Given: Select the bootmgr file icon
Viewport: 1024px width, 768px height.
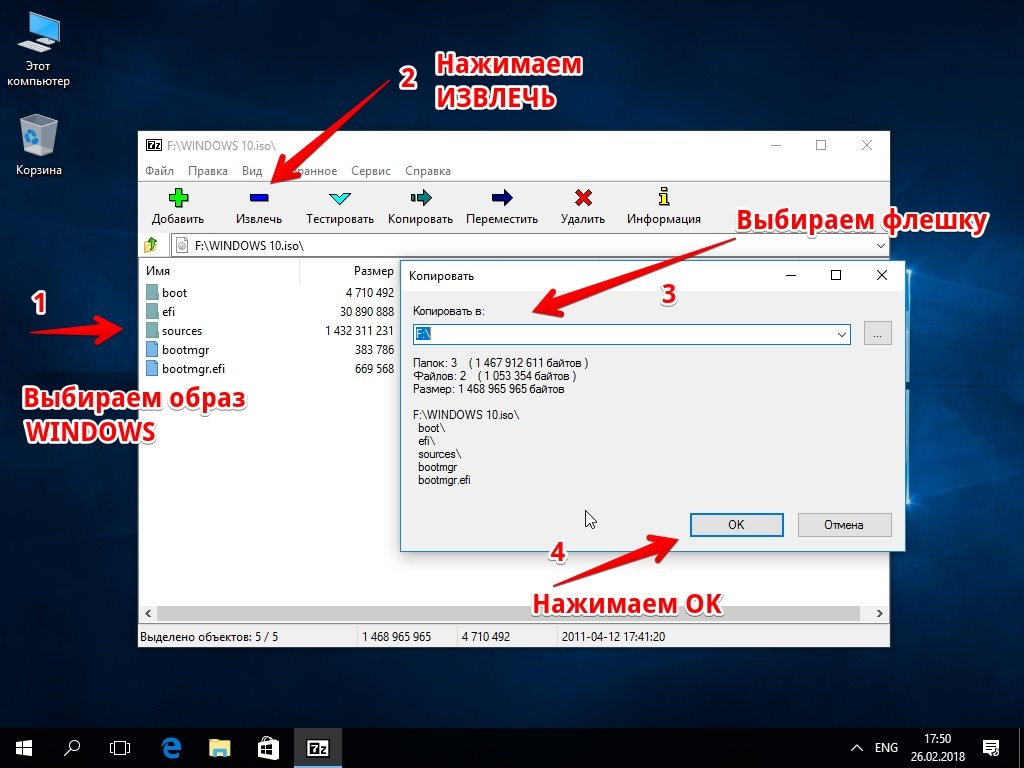Looking at the screenshot, I should [x=152, y=349].
